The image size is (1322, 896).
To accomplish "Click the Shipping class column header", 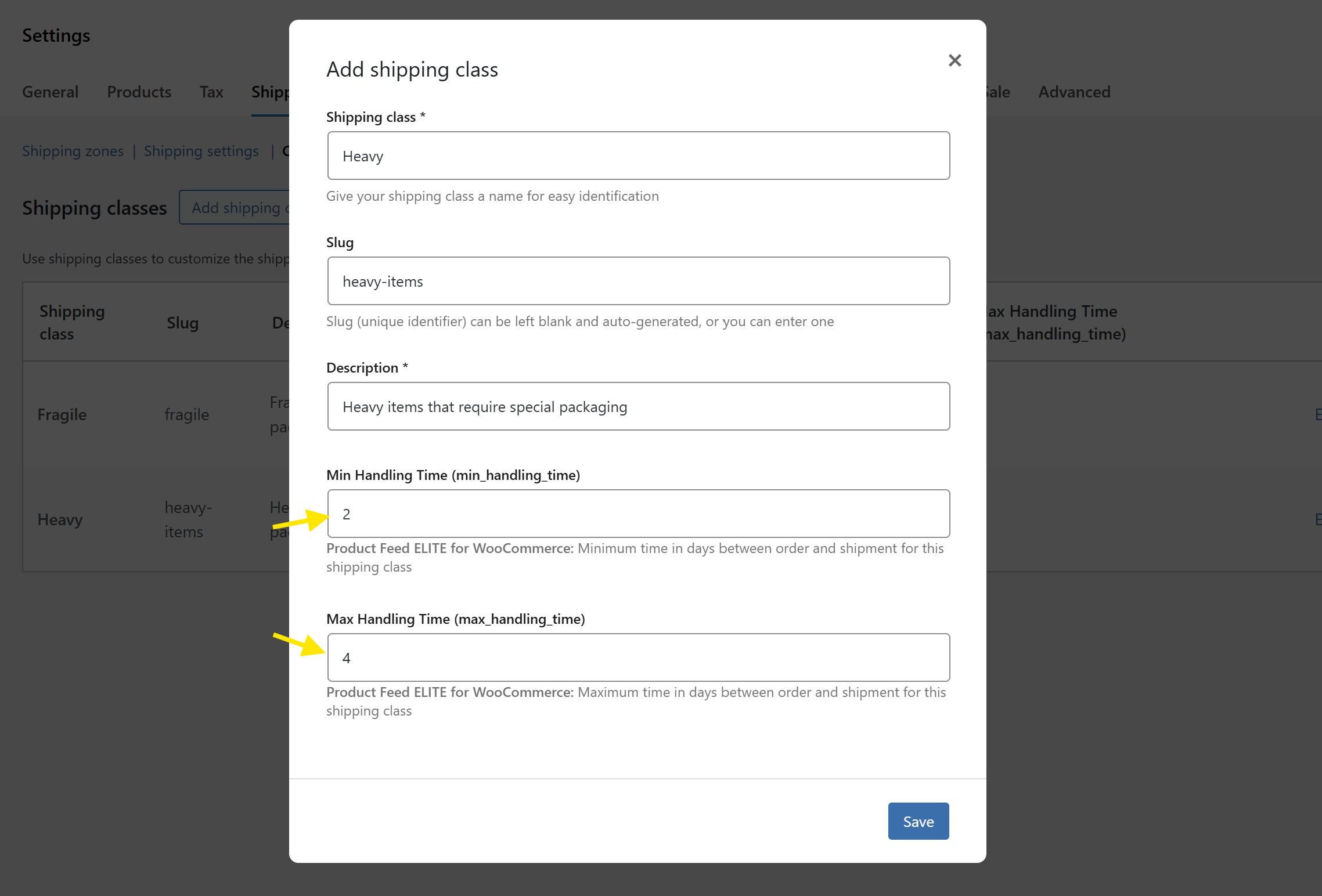I will (71, 323).
